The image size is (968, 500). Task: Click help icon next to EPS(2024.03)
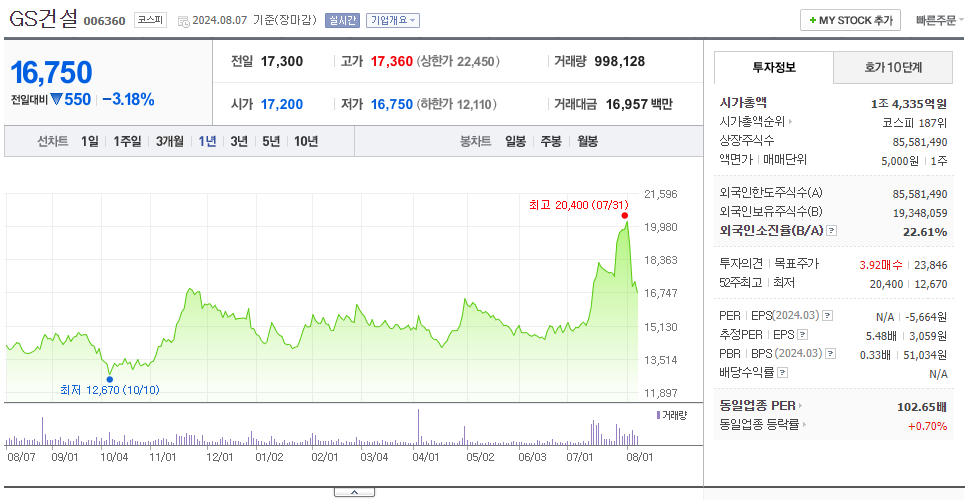click(828, 316)
